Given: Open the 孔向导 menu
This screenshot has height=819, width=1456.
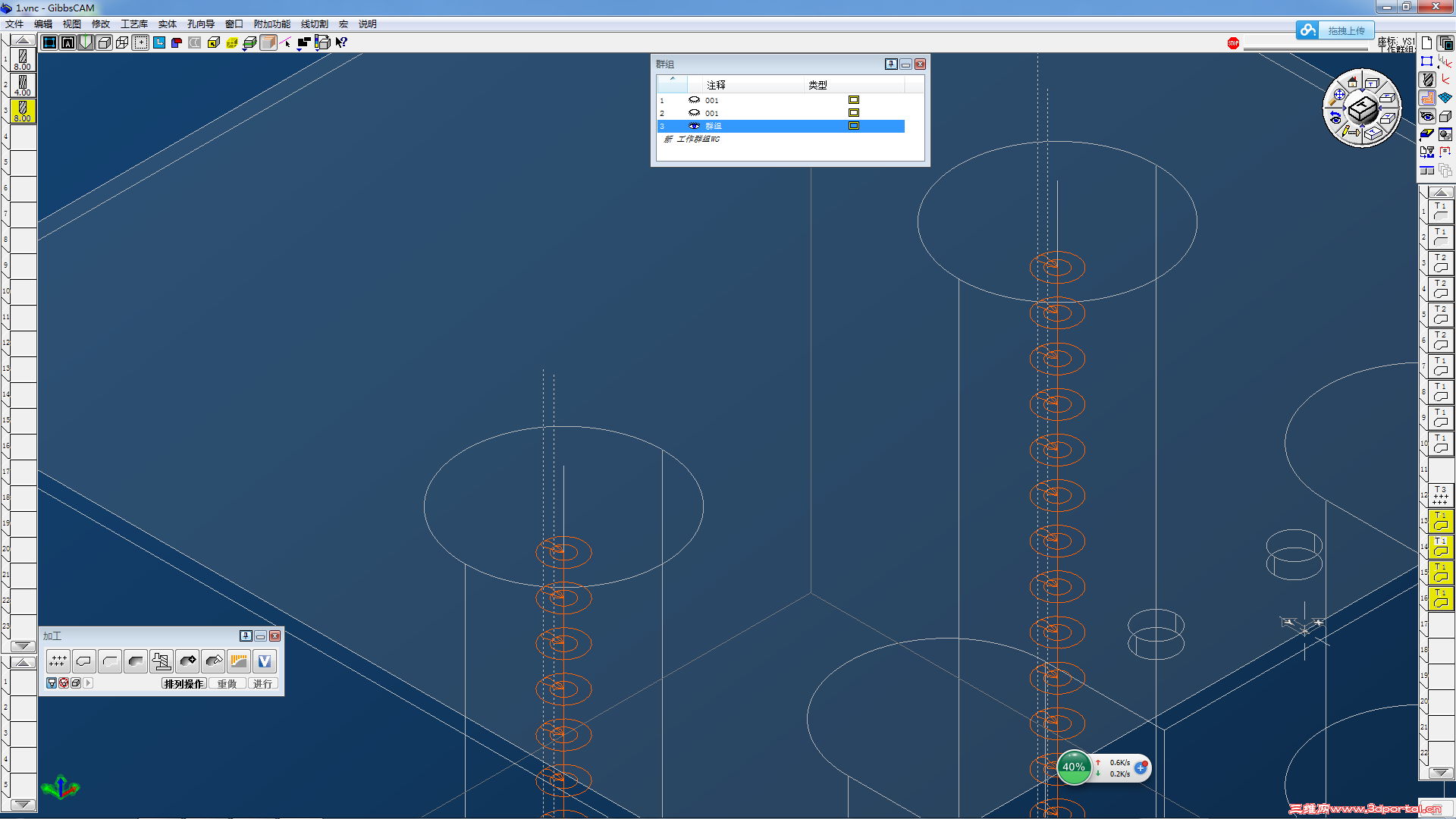Looking at the screenshot, I should pos(201,24).
